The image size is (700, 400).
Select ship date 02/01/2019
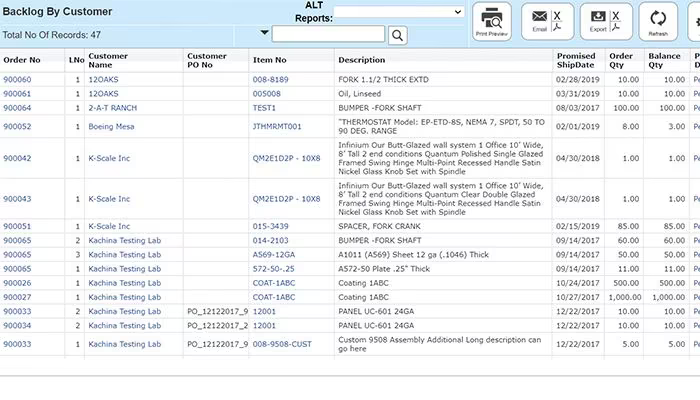(x=578, y=126)
